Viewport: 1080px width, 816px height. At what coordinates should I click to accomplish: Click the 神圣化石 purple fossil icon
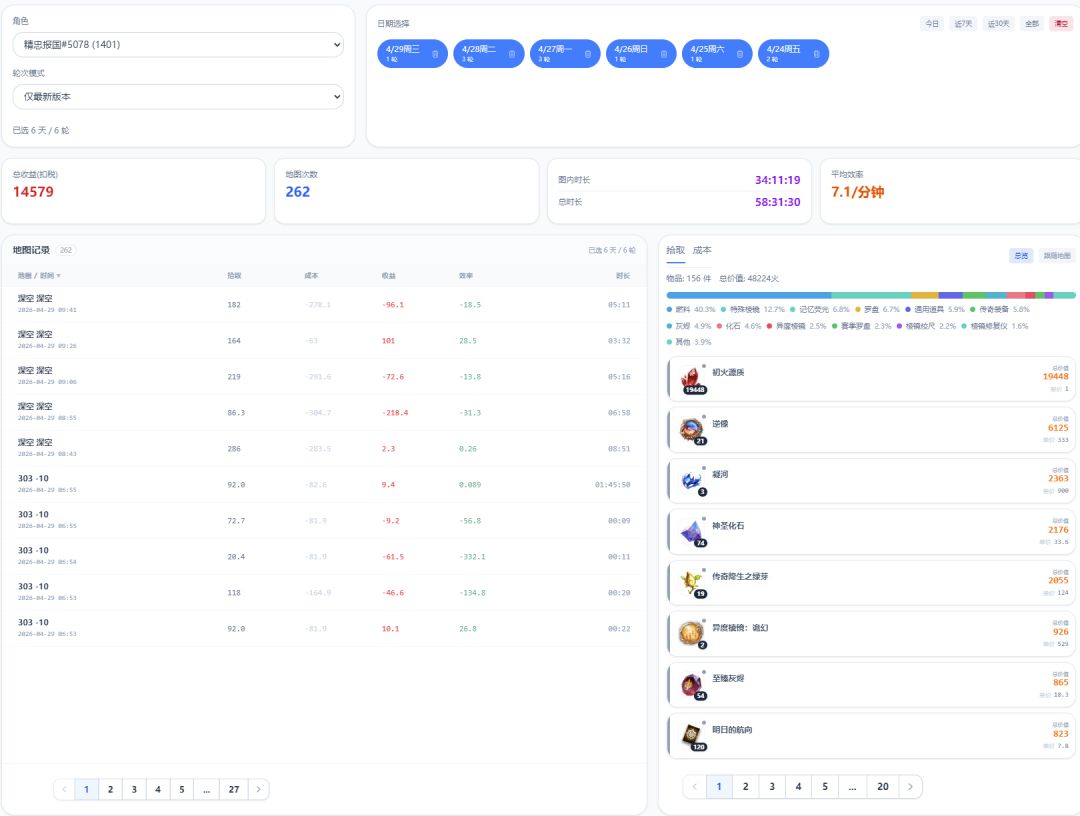692,533
